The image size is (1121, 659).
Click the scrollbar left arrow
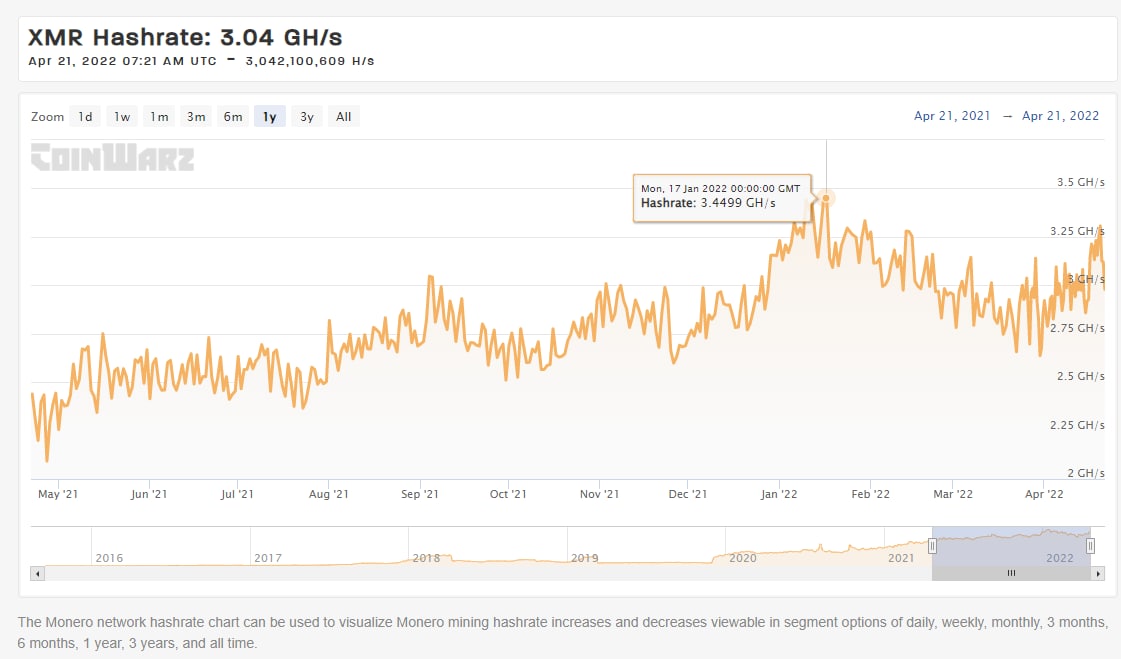click(38, 574)
